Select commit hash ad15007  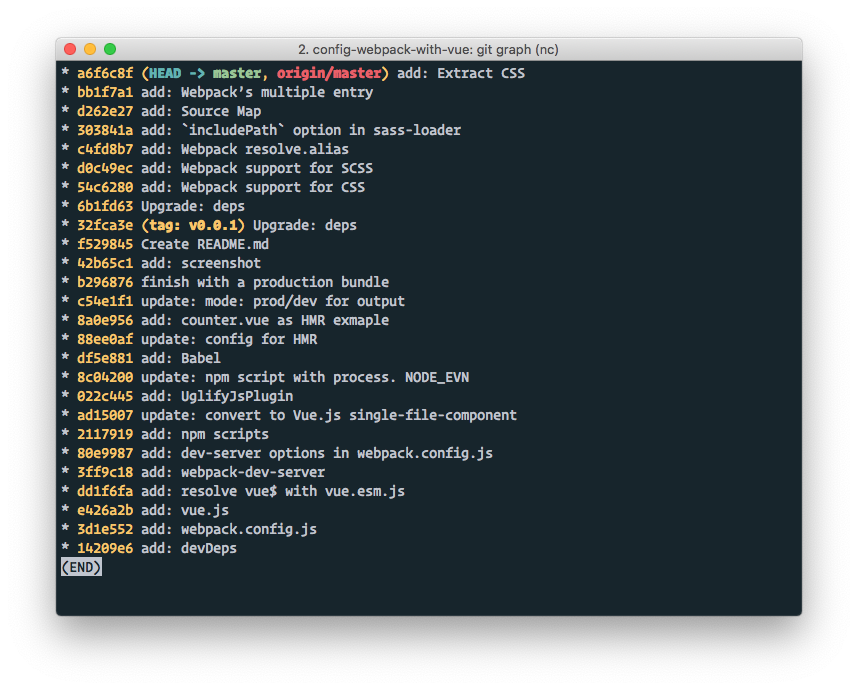(x=105, y=415)
